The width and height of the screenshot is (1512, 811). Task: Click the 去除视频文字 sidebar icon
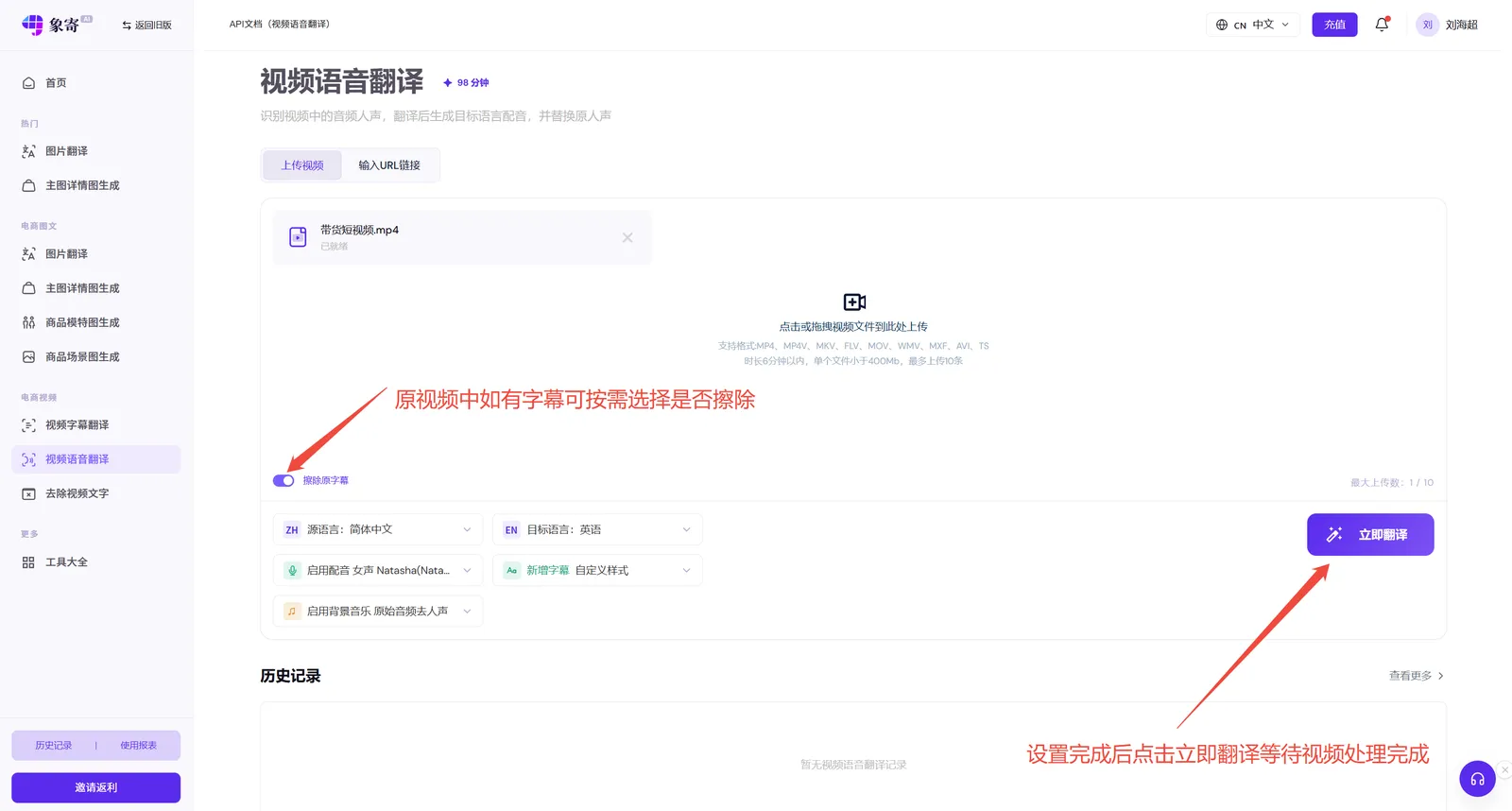tap(28, 493)
